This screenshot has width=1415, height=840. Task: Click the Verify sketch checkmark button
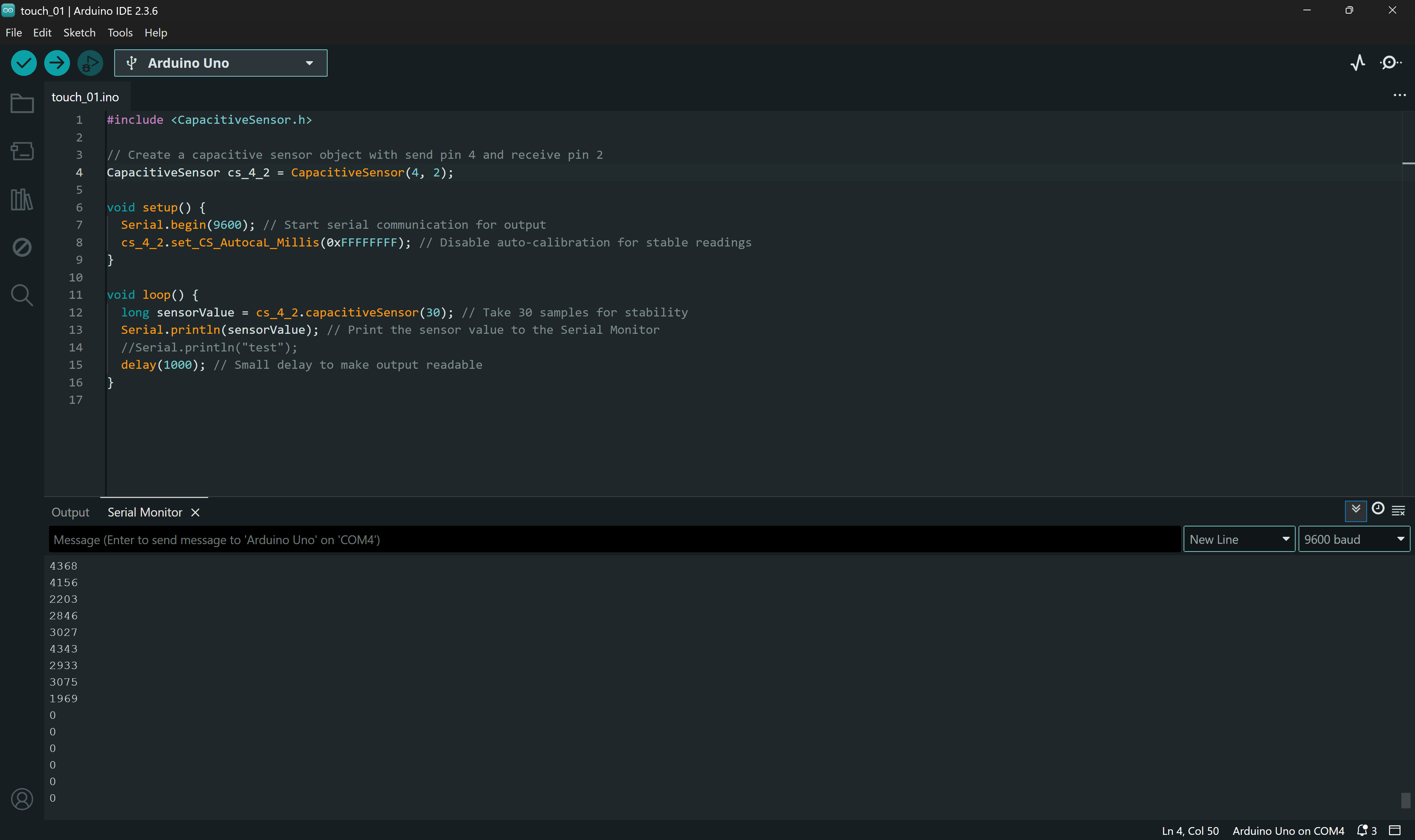pyautogui.click(x=24, y=63)
